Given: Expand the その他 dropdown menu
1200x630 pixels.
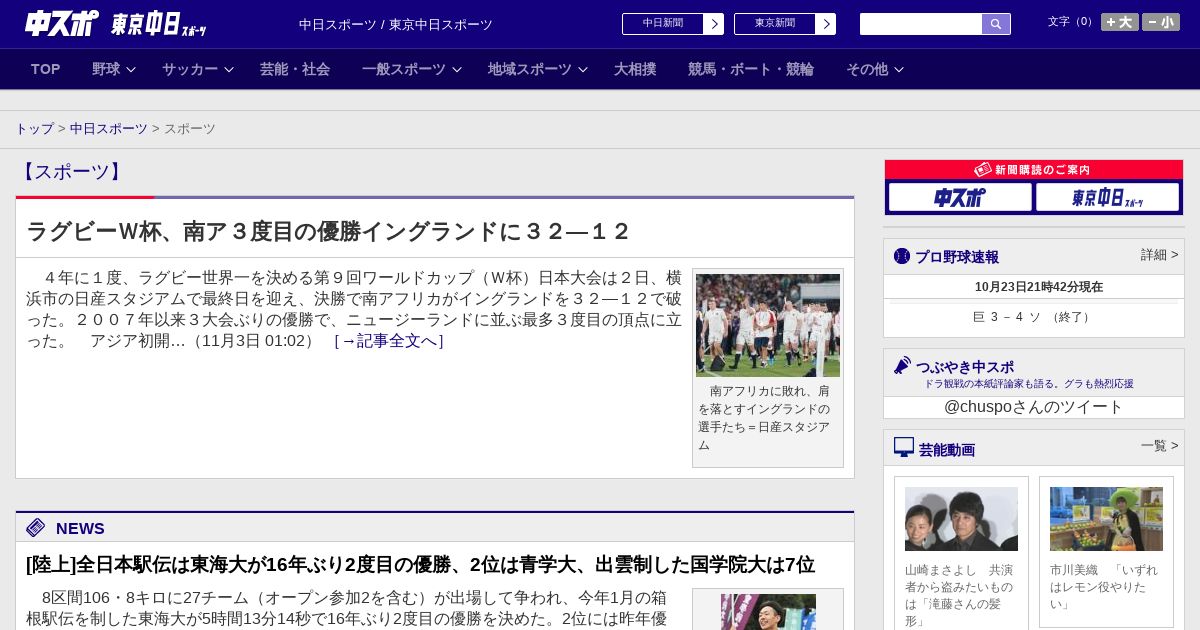Looking at the screenshot, I should [875, 69].
